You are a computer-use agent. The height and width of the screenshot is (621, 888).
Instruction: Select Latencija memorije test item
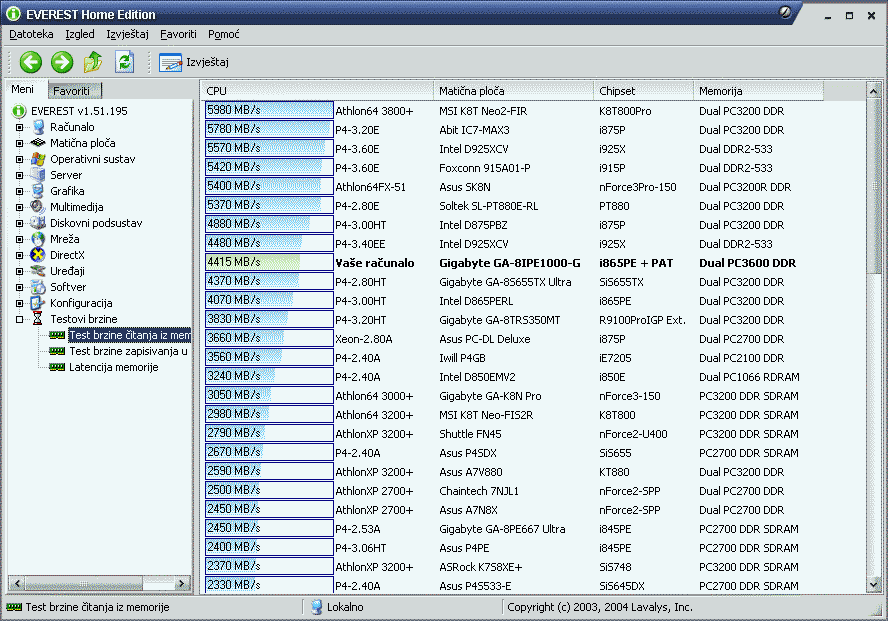[x=113, y=367]
